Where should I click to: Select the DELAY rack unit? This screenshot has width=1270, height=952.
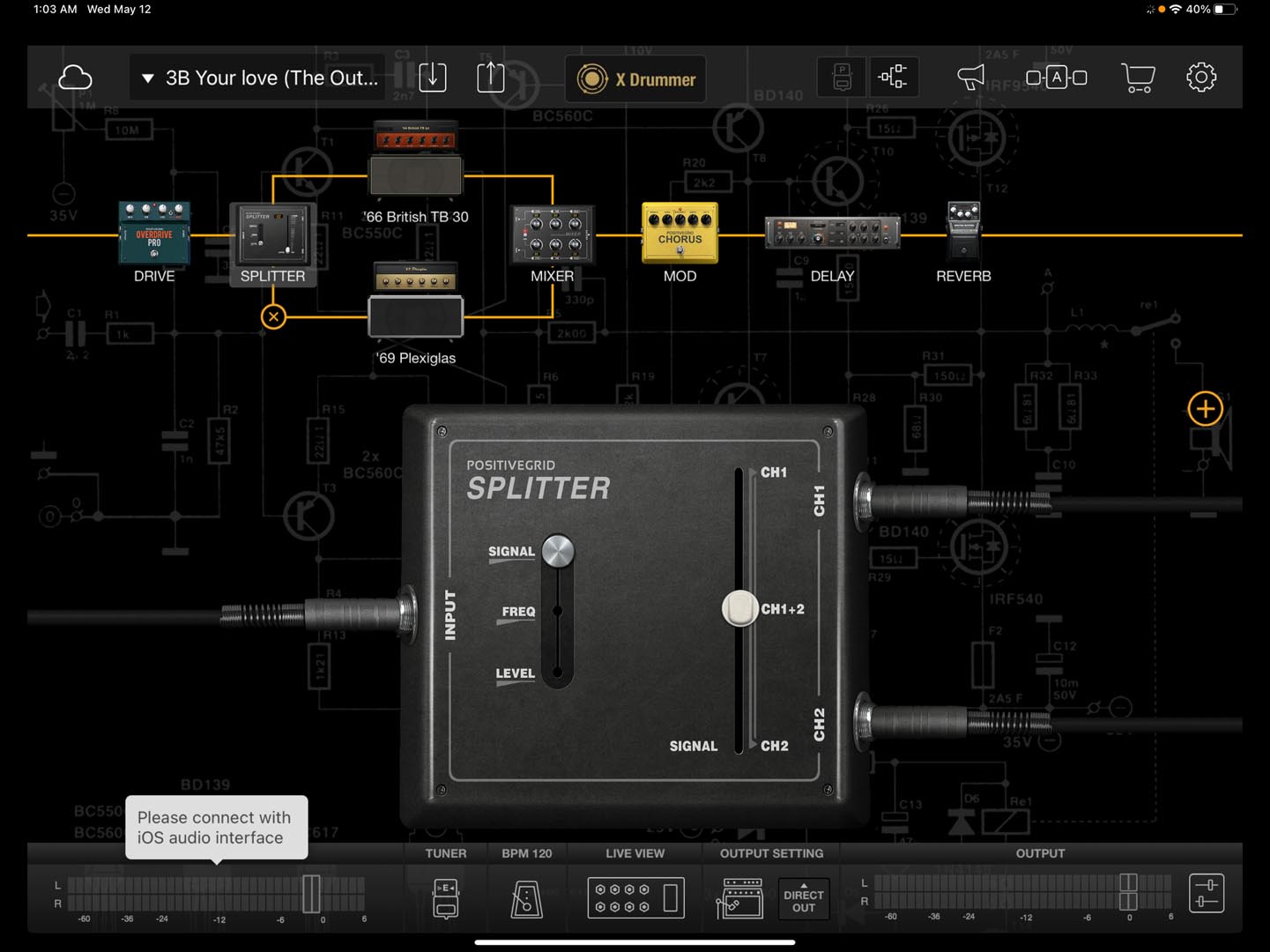(x=832, y=234)
